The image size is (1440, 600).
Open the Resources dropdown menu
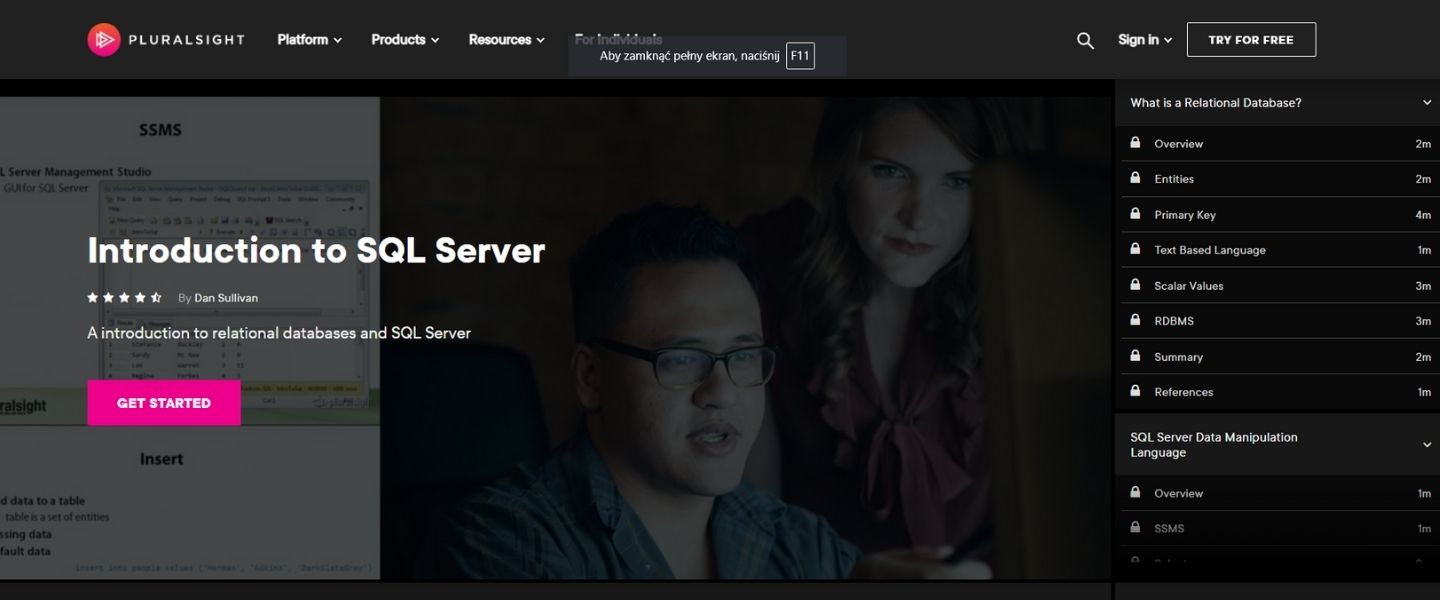click(507, 40)
